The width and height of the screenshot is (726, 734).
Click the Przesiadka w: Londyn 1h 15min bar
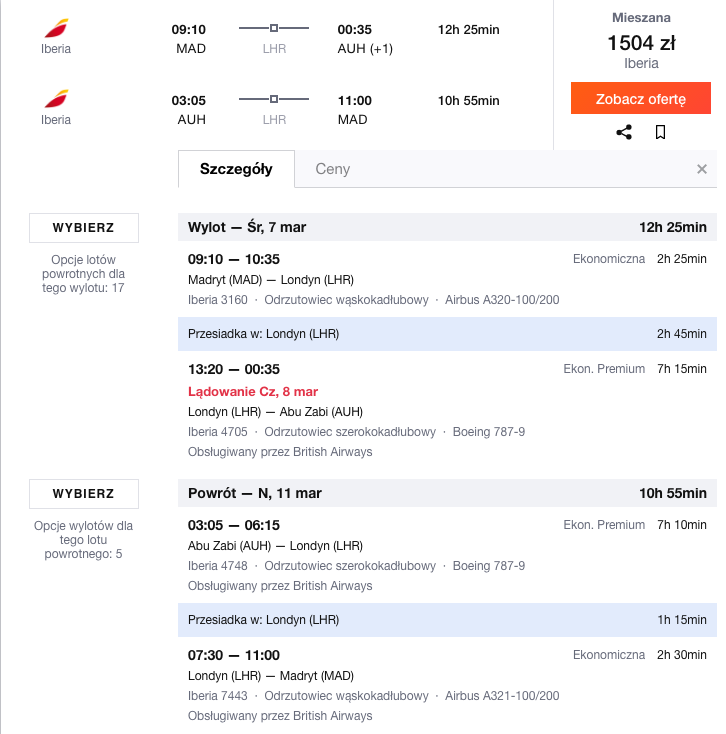(447, 620)
